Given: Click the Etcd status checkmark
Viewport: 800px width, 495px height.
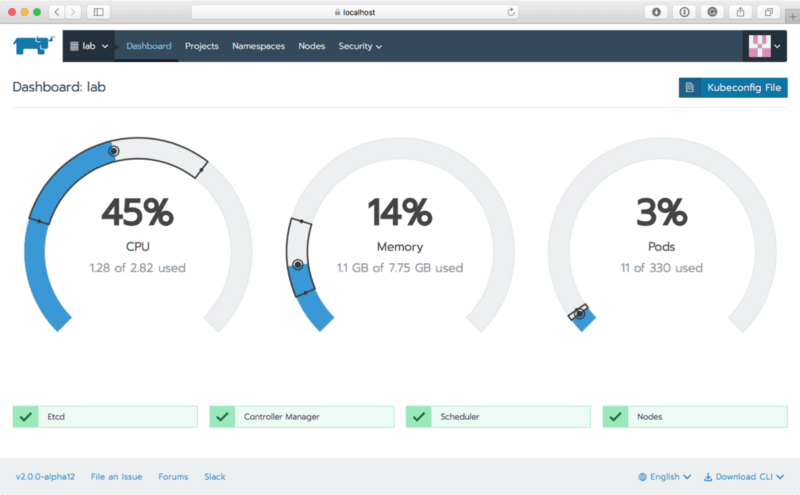Looking at the screenshot, I should point(25,417).
